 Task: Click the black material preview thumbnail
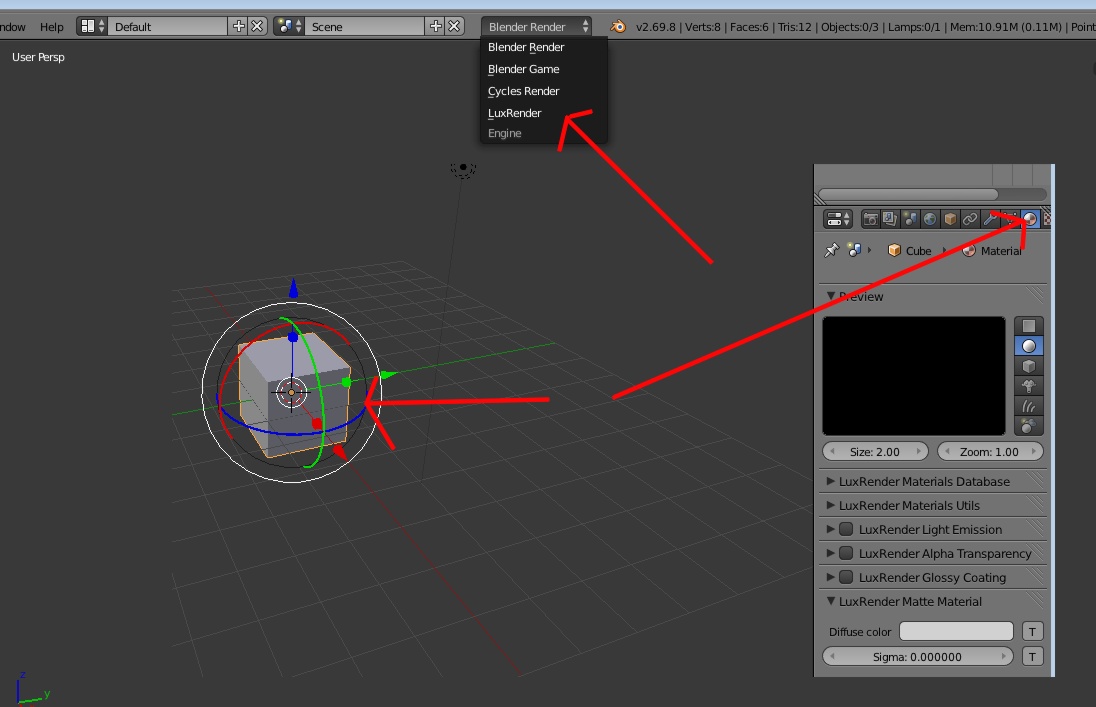[x=914, y=376]
